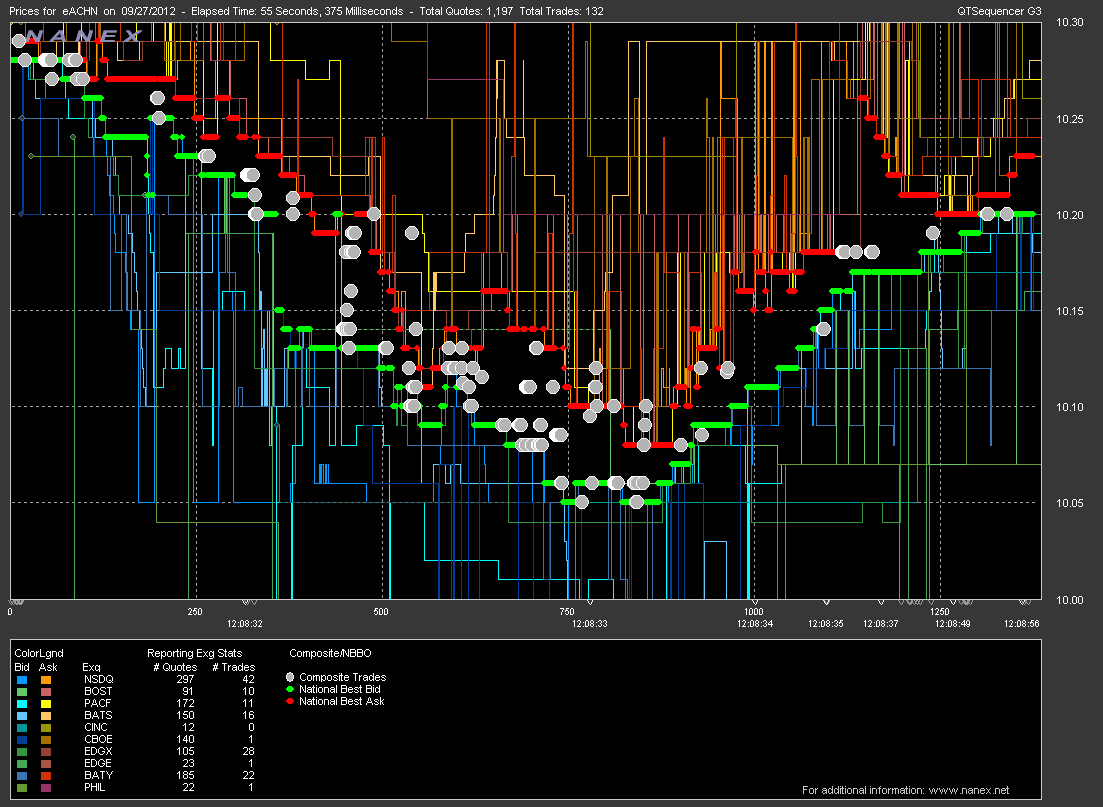Click the 250 sequence tick label
This screenshot has height=807, width=1103.
[x=195, y=611]
